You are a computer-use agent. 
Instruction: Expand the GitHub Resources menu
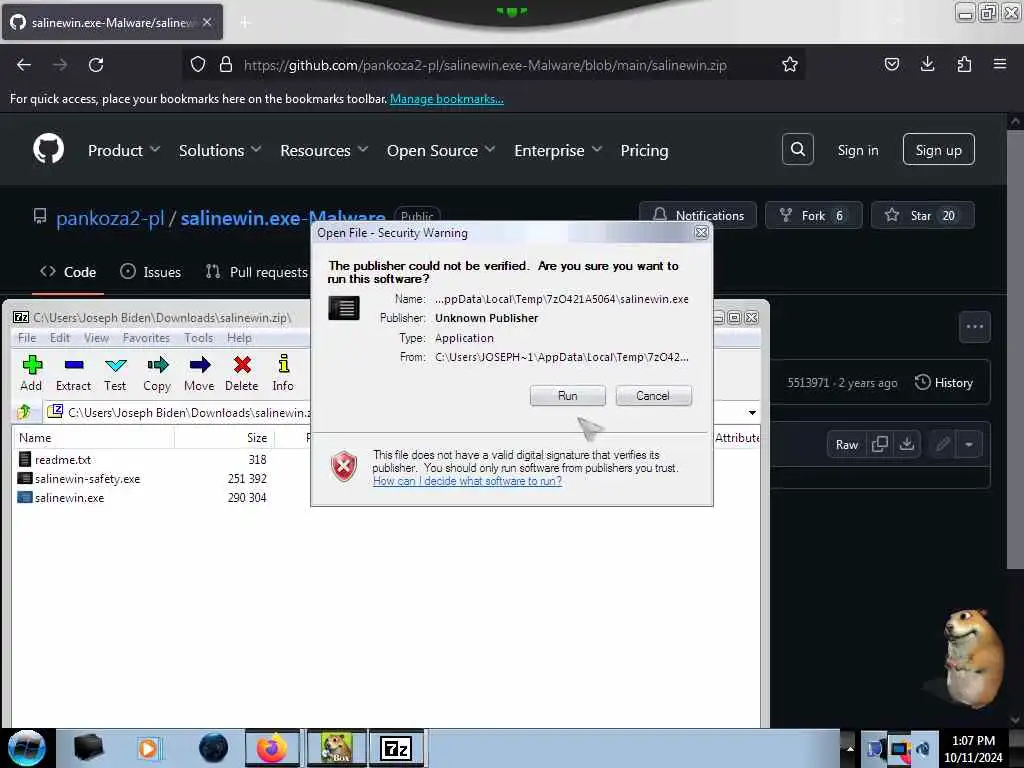pyautogui.click(x=324, y=151)
